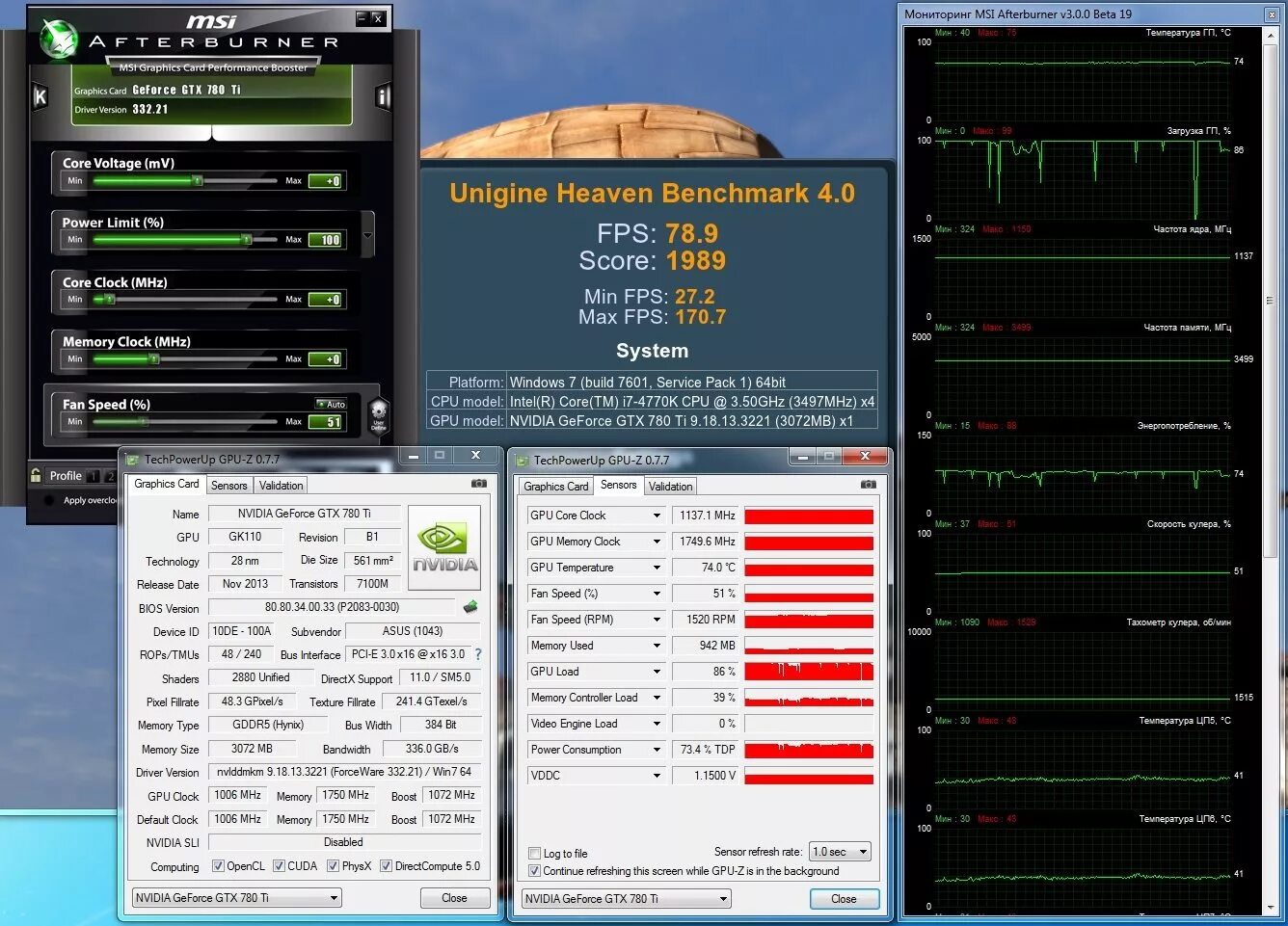Toggle the CUDA checkbox

click(x=279, y=866)
